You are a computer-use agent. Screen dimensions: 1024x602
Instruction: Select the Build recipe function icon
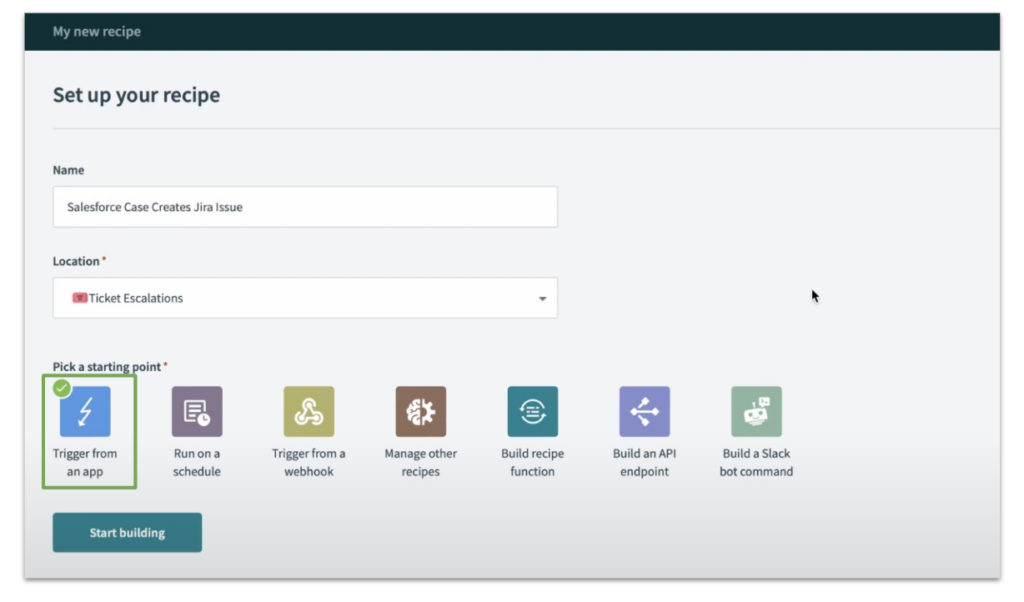point(531,411)
